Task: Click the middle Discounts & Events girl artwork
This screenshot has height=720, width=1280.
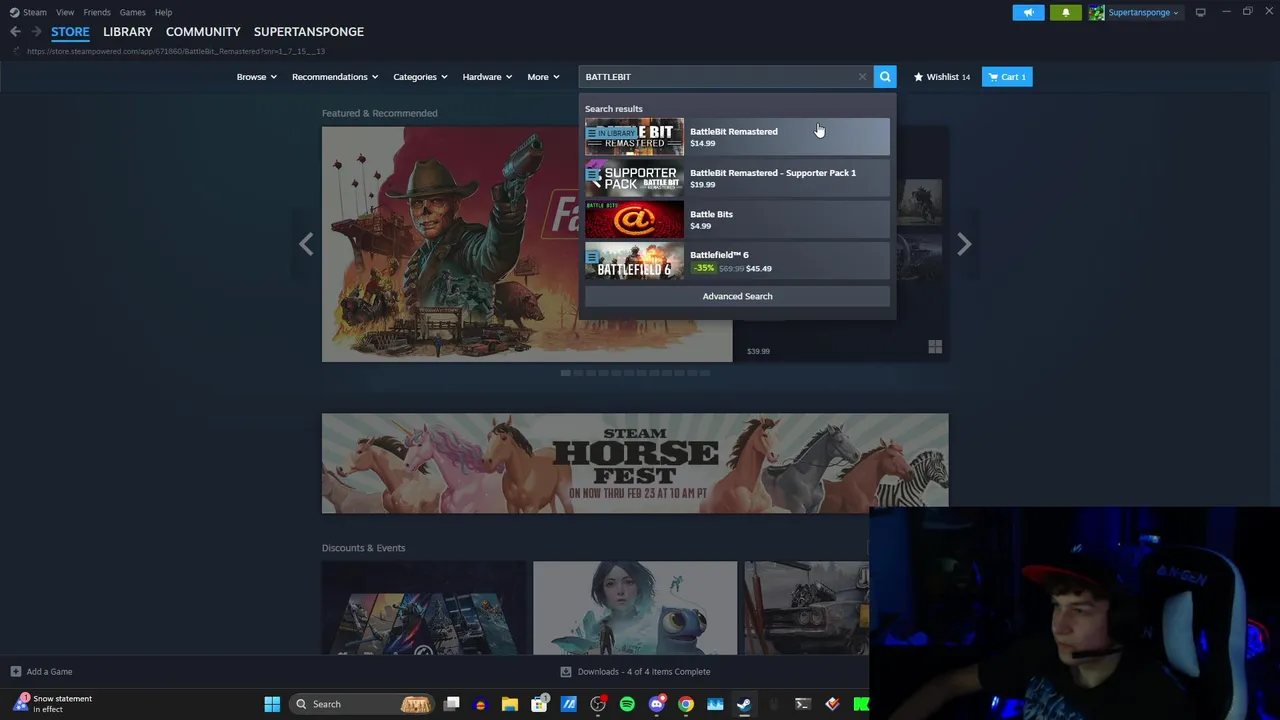Action: point(635,608)
